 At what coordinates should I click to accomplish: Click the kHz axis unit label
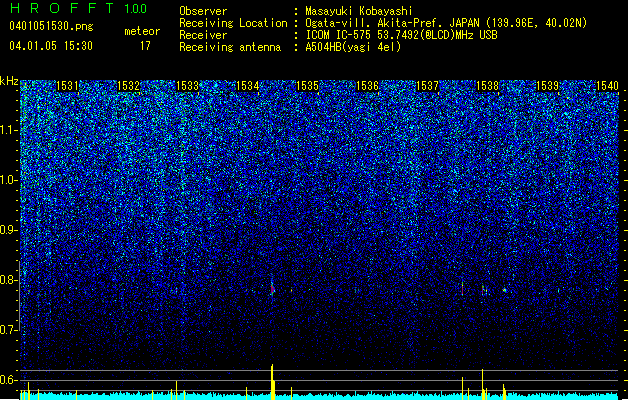coord(9,81)
